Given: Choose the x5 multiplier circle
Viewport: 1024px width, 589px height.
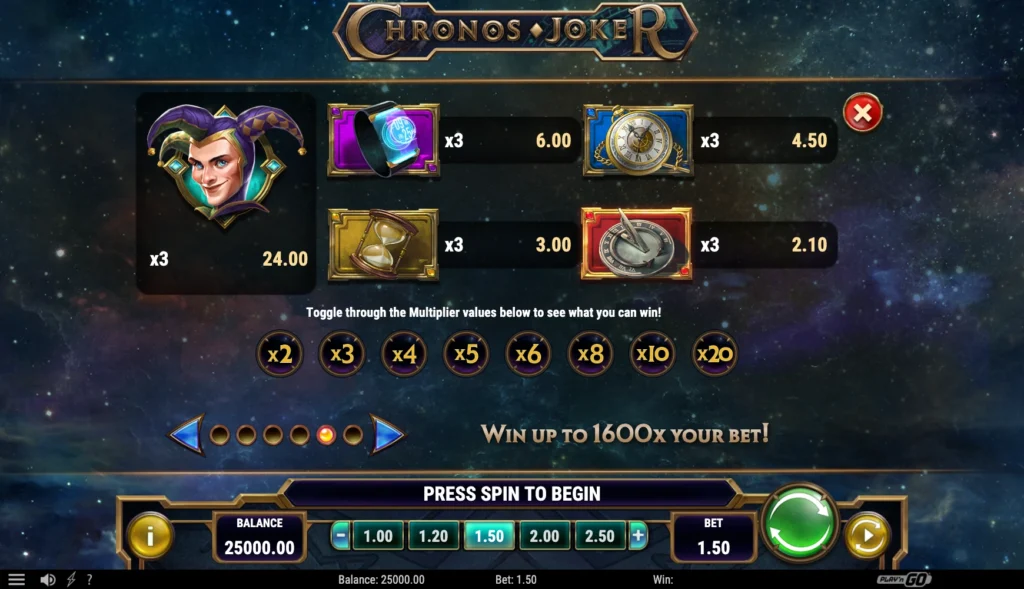Looking at the screenshot, I should tap(466, 354).
